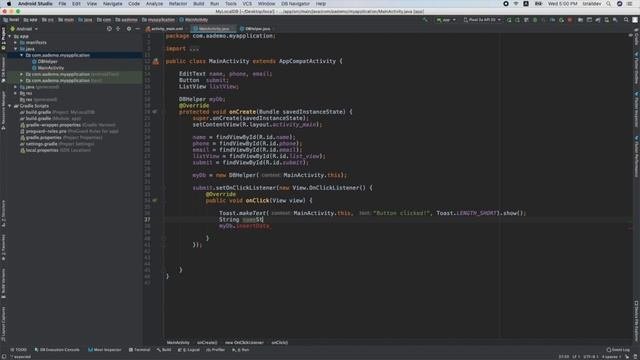Switch to the activity_main.xml editor tab

click(165, 29)
